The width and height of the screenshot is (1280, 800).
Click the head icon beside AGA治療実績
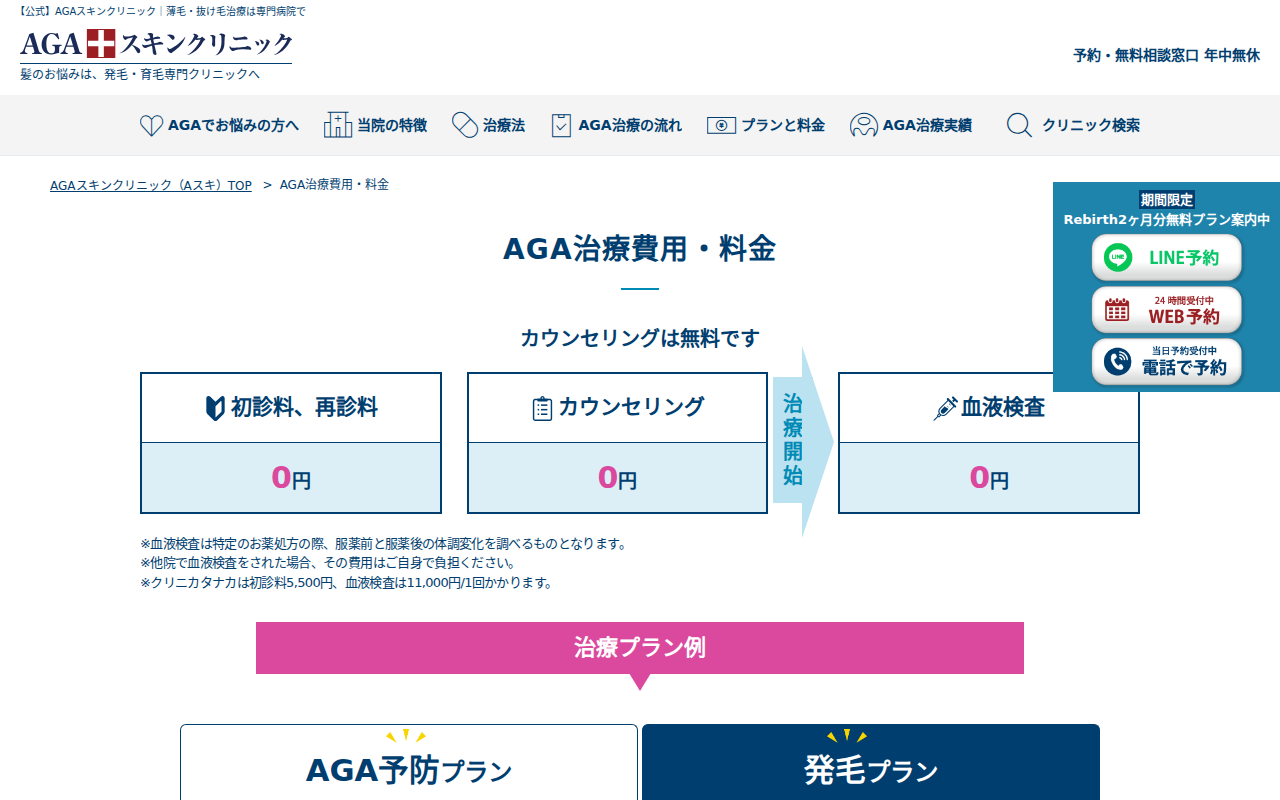coord(864,125)
